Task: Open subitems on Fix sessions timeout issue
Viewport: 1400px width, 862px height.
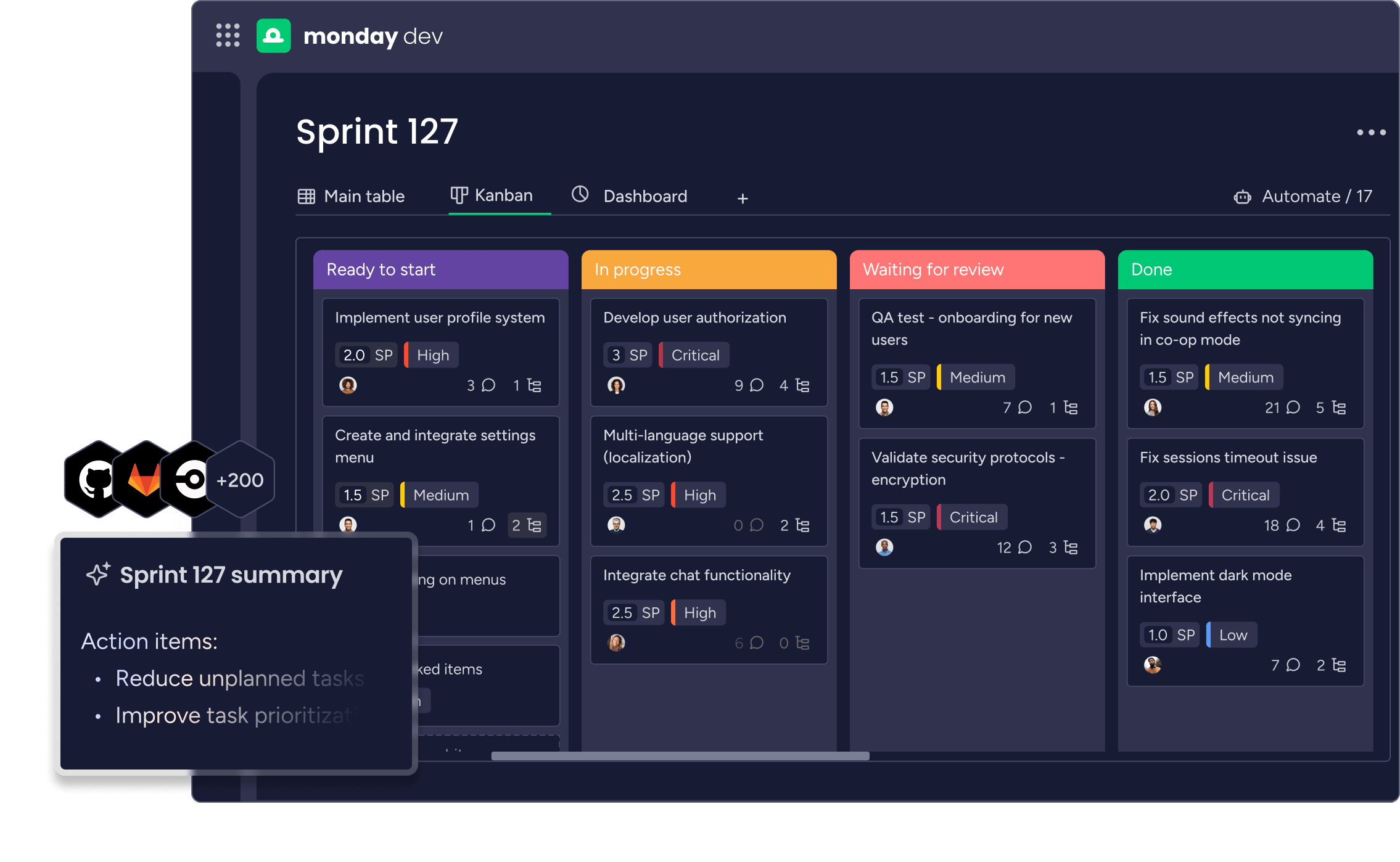Action: click(x=1331, y=525)
